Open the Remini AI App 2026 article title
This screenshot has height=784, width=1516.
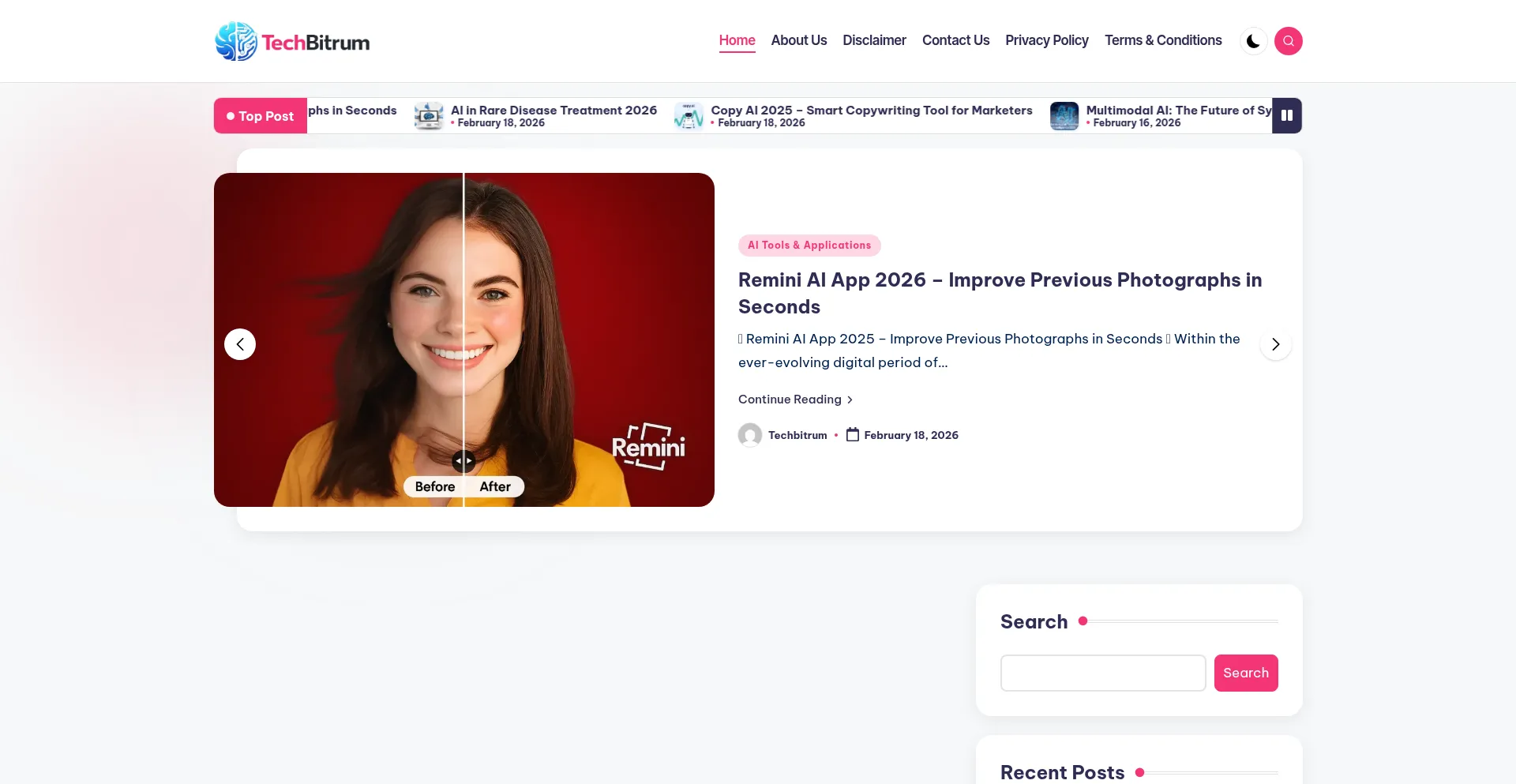coord(1000,293)
